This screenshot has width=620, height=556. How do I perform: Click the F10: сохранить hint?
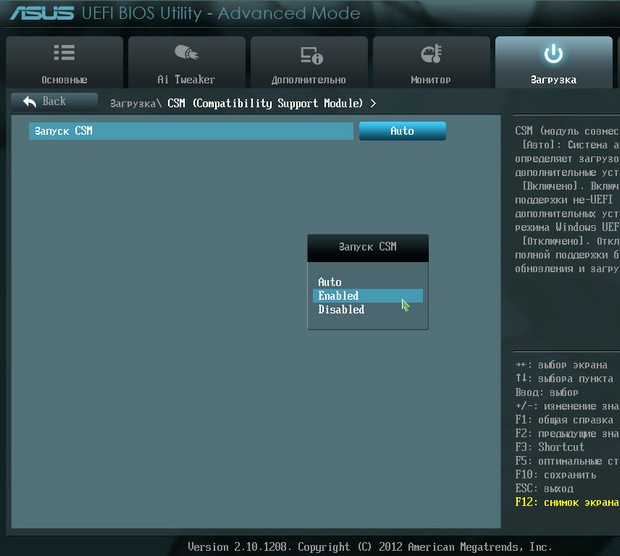(556, 475)
